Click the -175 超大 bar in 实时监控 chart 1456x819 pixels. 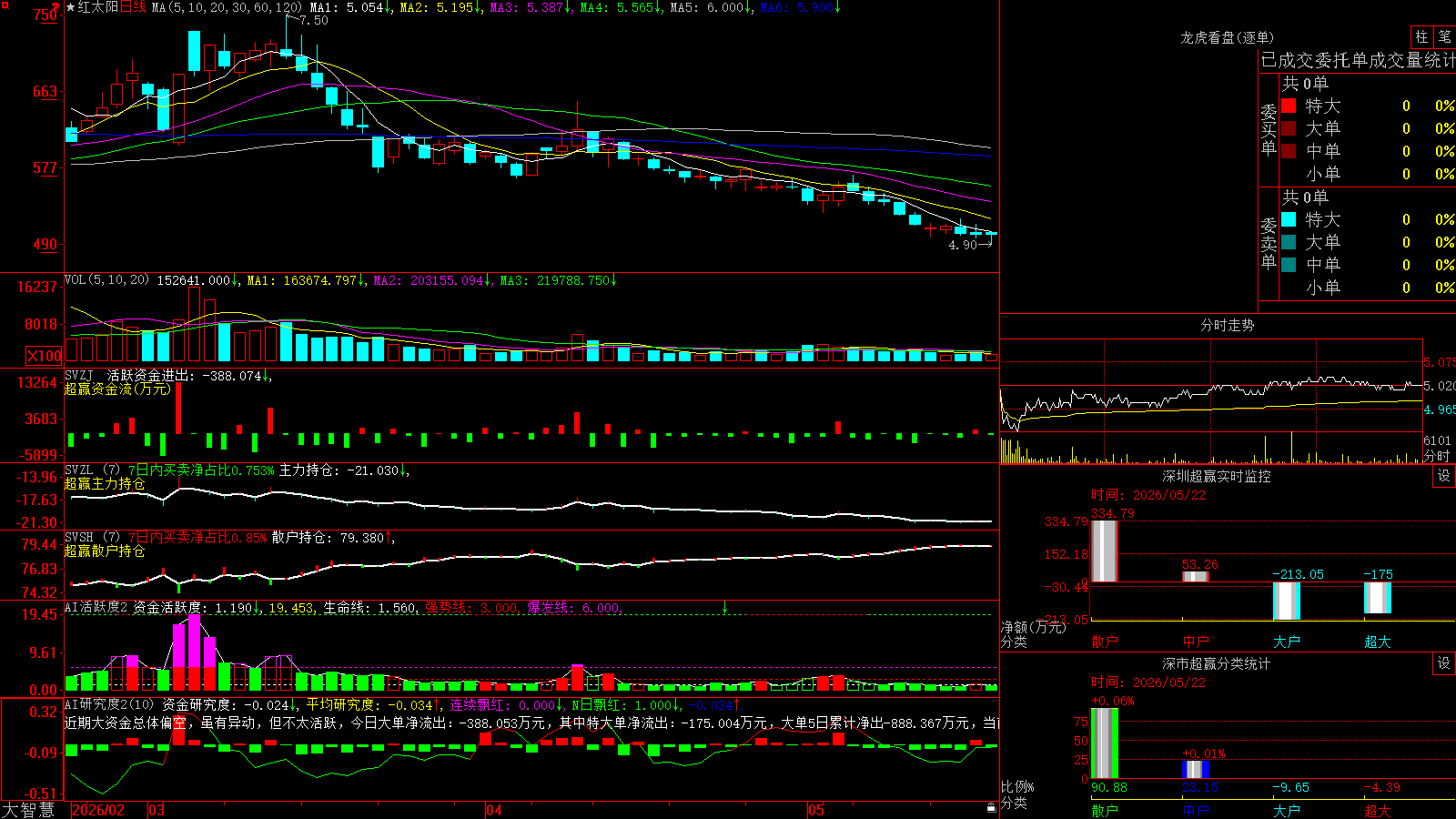[1378, 598]
